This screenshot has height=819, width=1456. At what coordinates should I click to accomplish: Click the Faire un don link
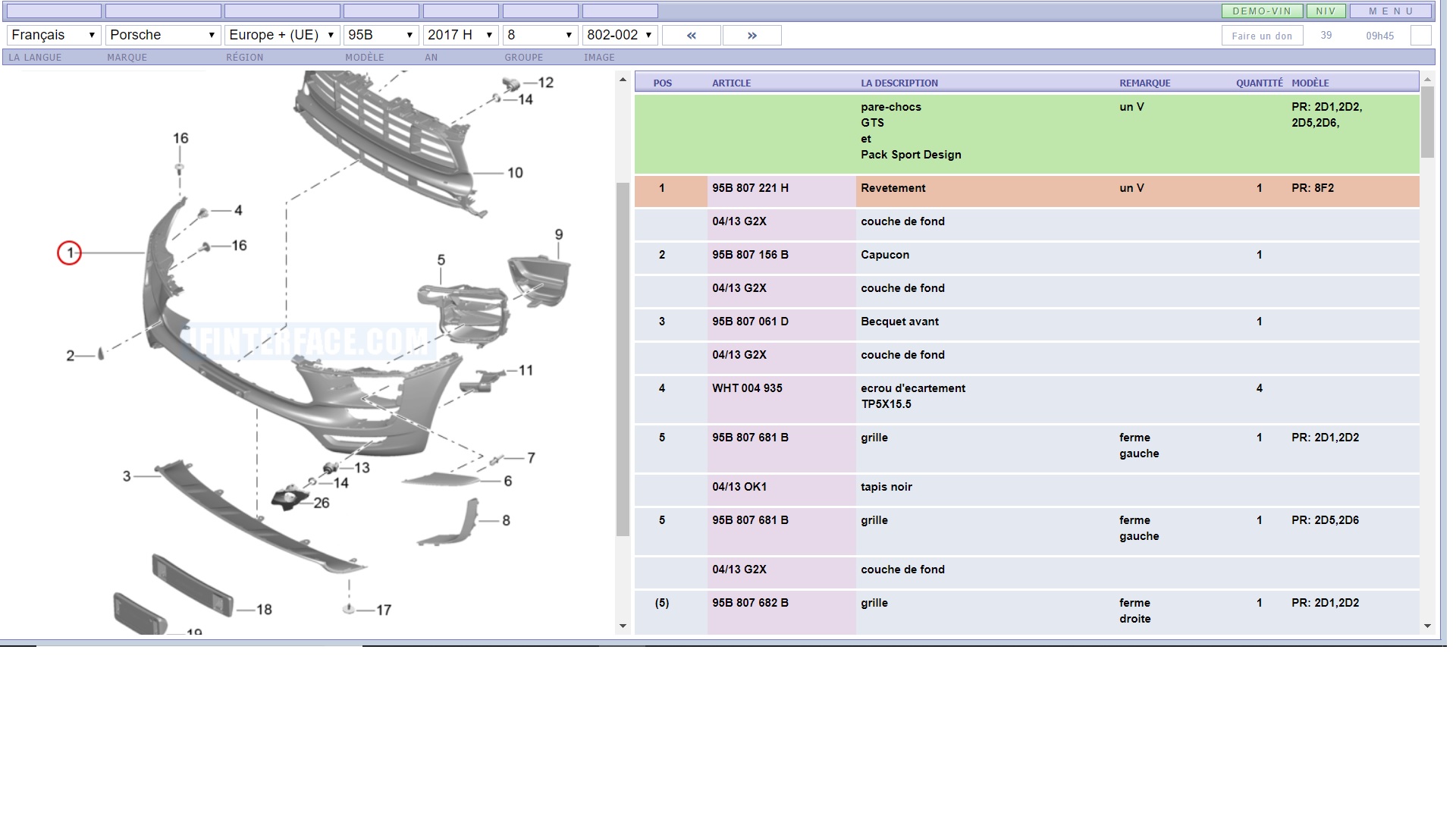coord(1262,36)
